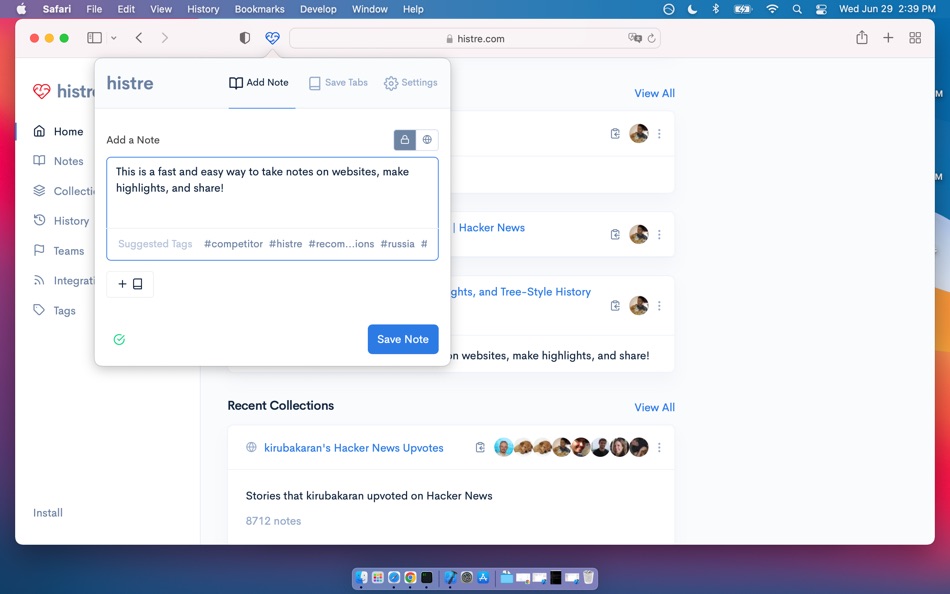Click the translate icon in address bar
This screenshot has height=594, width=950.
634,38
